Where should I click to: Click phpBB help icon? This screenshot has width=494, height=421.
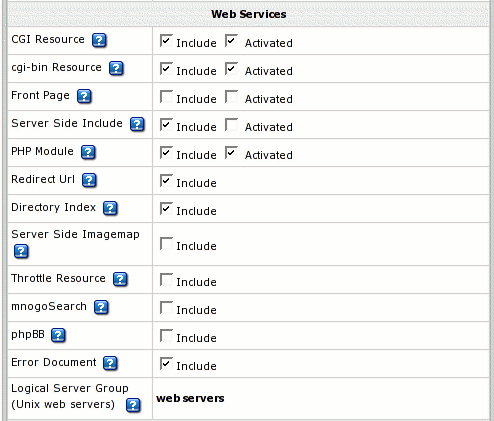pos(58,335)
